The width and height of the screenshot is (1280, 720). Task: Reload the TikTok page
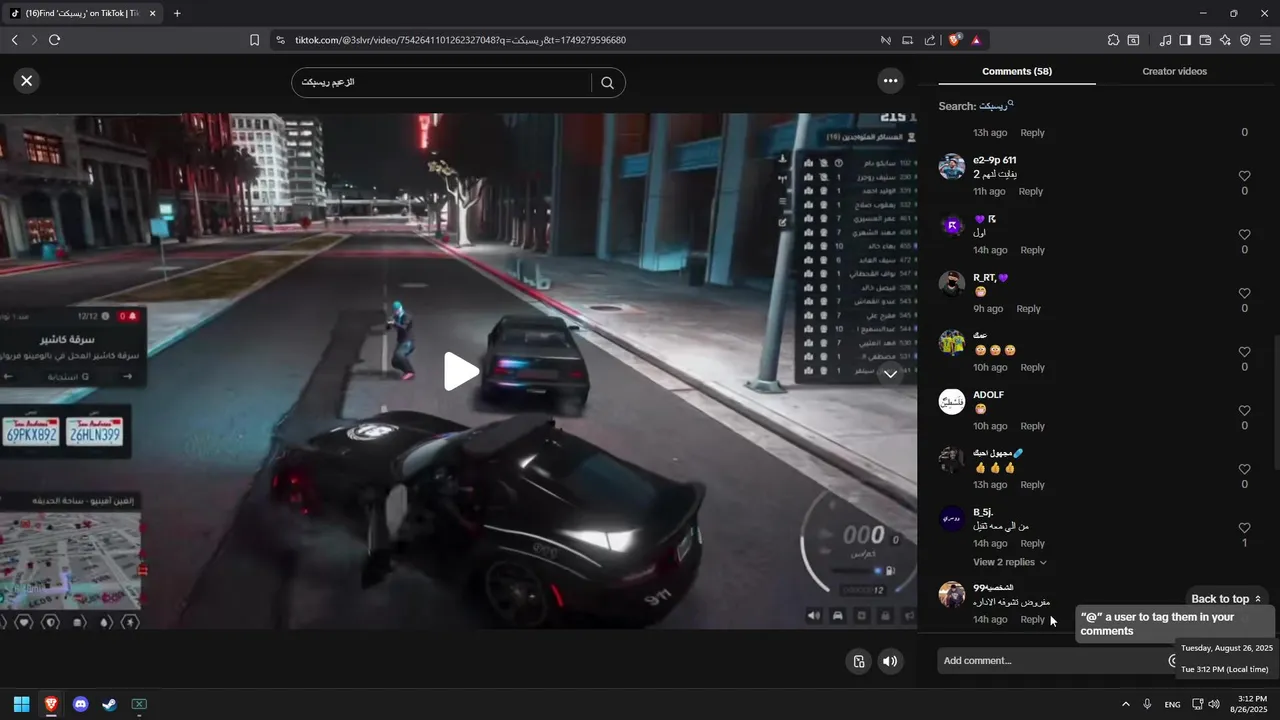(x=54, y=40)
